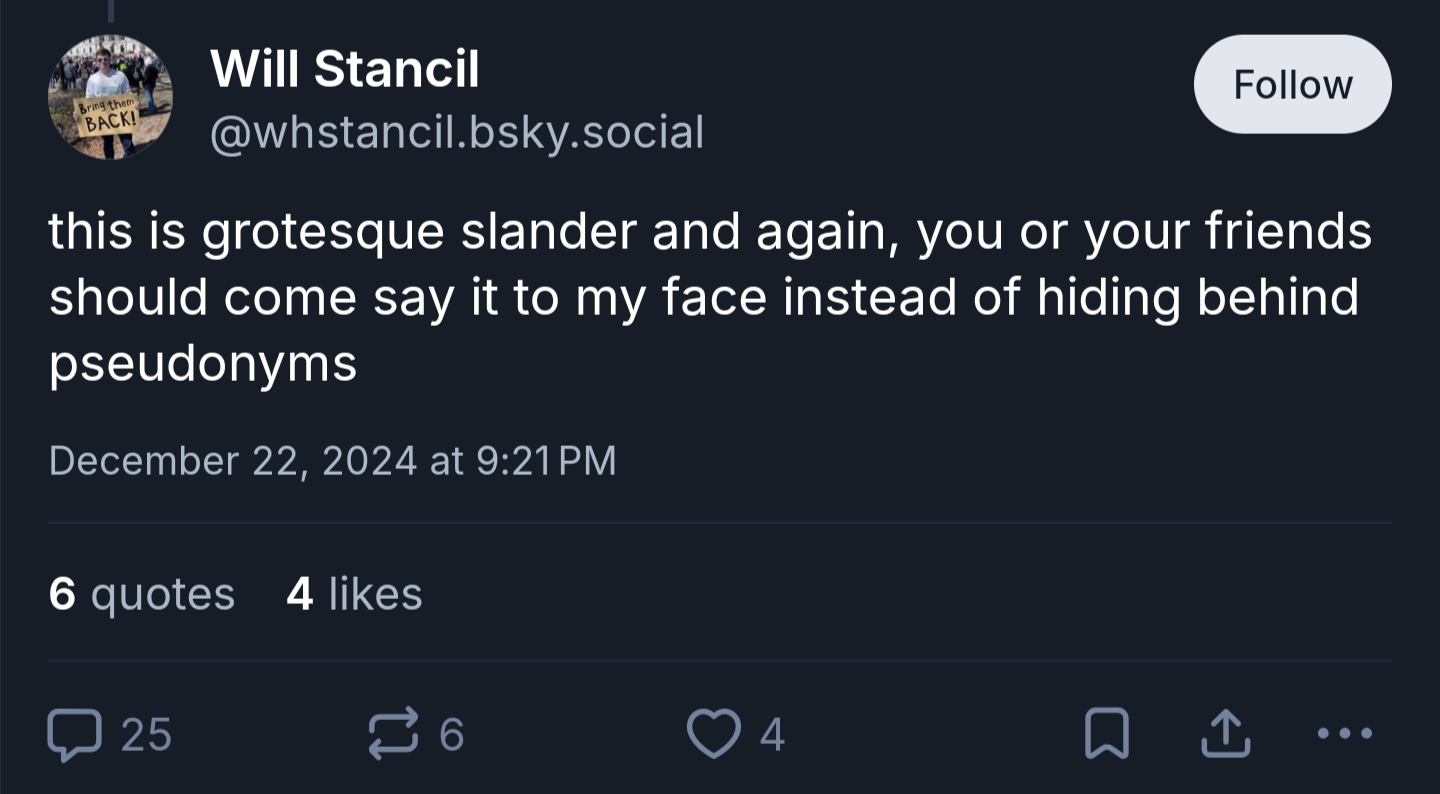This screenshot has width=1440, height=794.
Task: View the 4 likes list
Action: point(354,594)
